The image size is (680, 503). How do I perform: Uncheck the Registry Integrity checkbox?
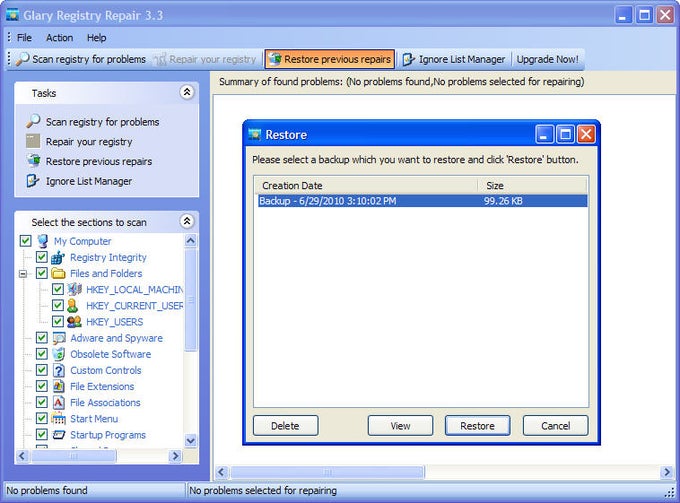[42, 257]
